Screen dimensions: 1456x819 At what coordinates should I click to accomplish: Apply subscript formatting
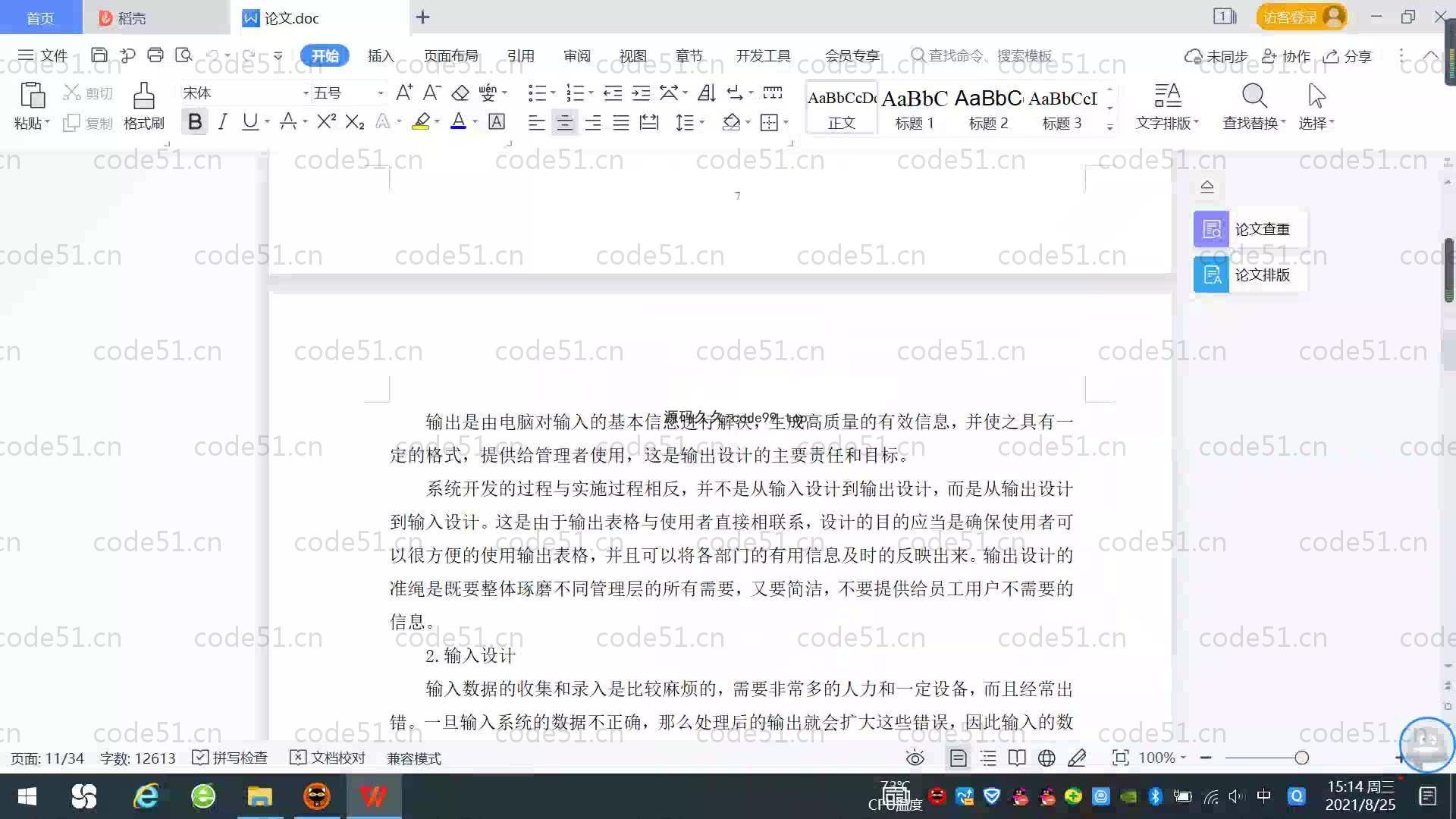click(x=355, y=121)
